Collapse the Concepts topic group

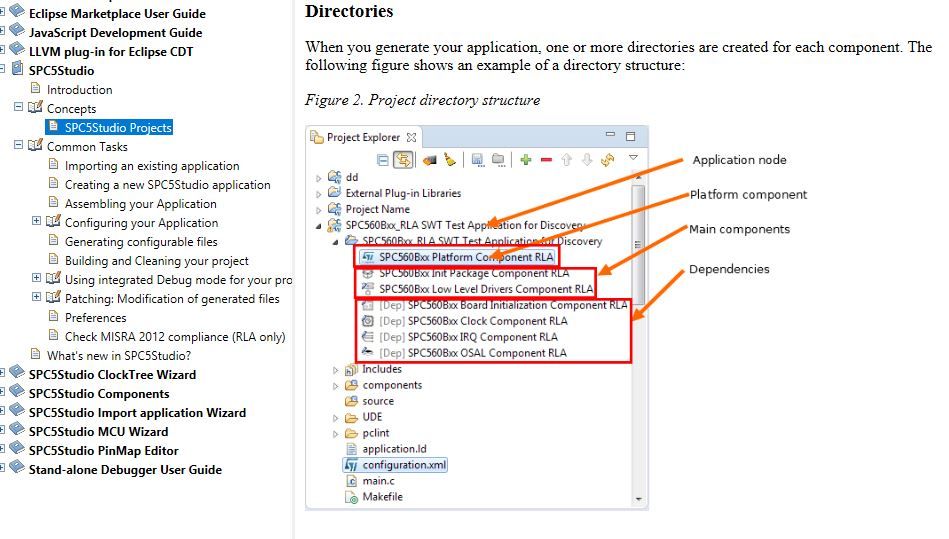click(18, 107)
